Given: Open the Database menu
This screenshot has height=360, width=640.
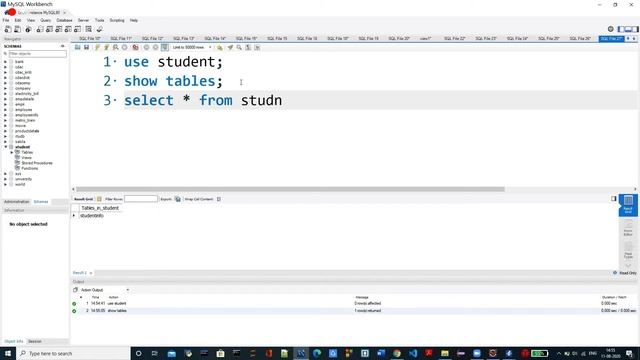Looking at the screenshot, I should [x=64, y=20].
